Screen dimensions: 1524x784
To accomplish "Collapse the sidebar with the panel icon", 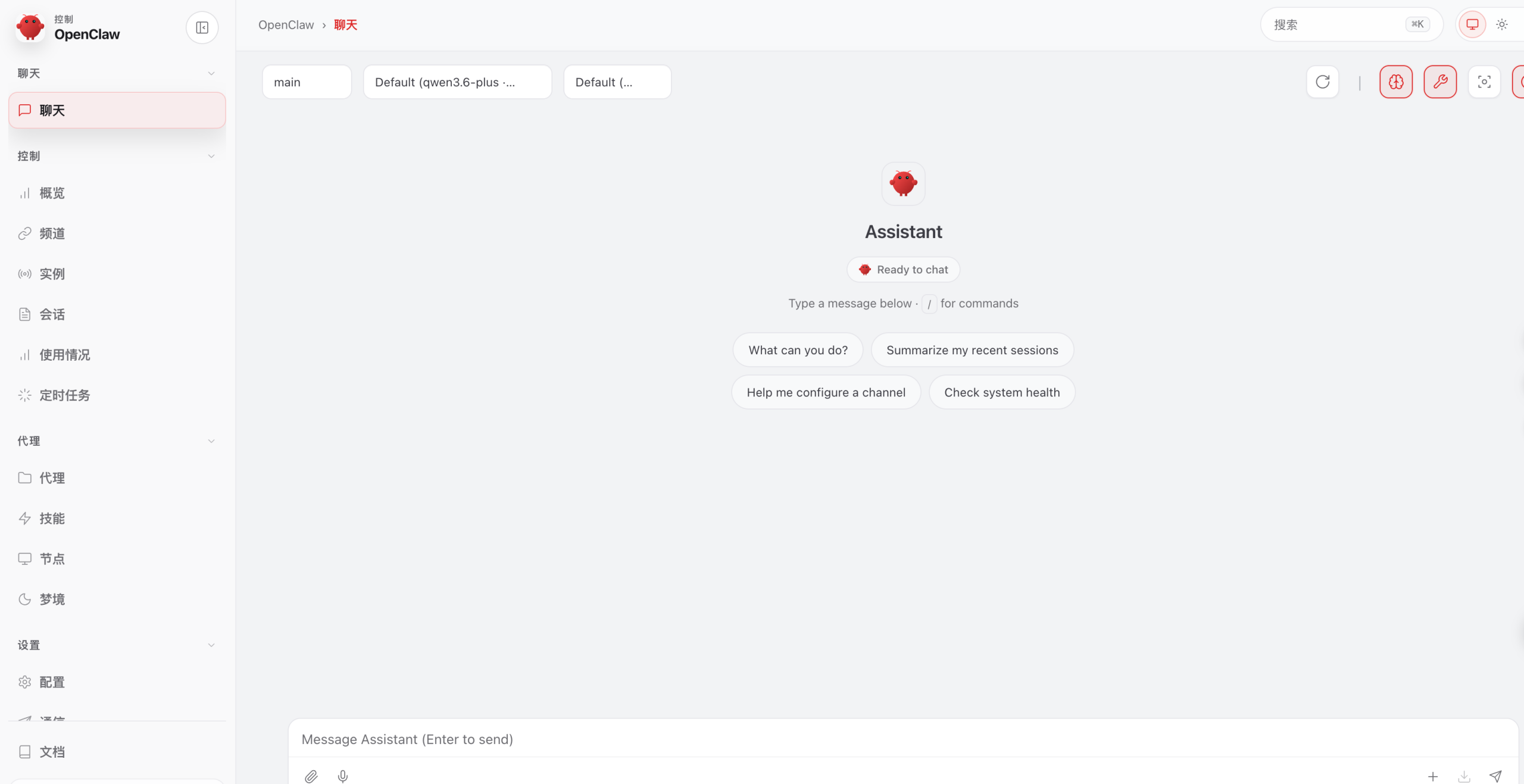I will point(202,27).
